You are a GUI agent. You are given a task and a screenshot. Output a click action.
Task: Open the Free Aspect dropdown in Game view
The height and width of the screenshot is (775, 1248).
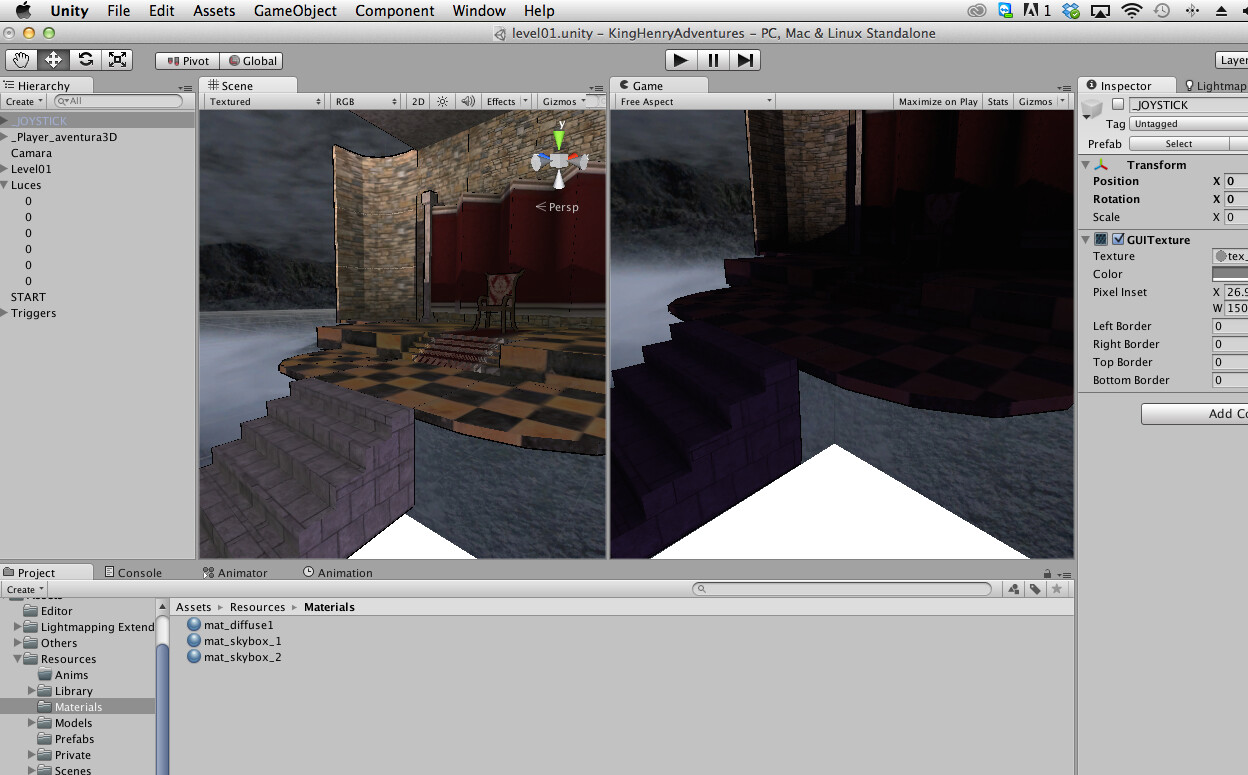[x=693, y=100]
